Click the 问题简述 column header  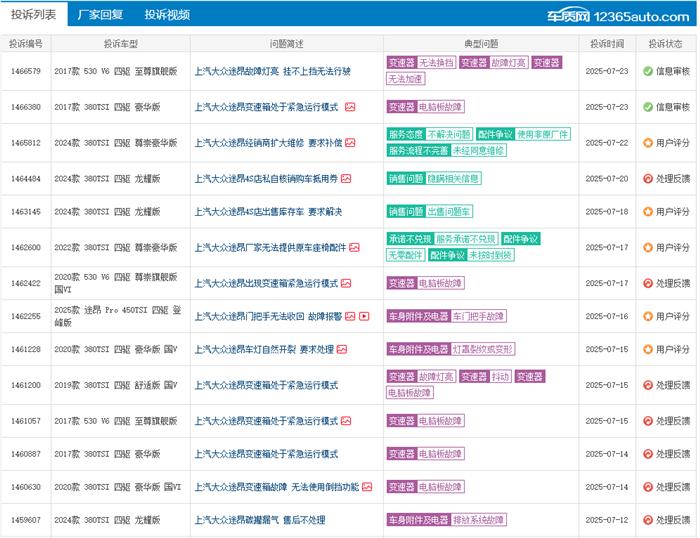click(x=287, y=44)
